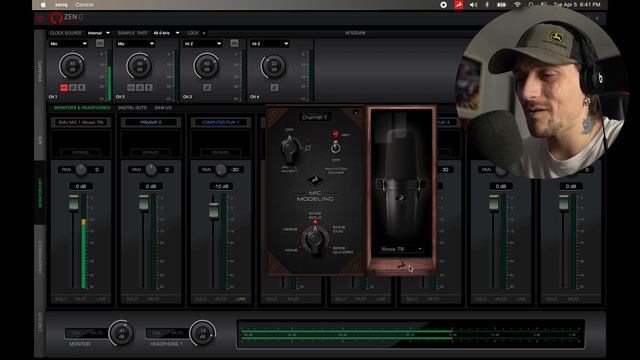640x360 pixels.
Task: Click the PREAMP 2 channel name label
Action: [x=151, y=122]
